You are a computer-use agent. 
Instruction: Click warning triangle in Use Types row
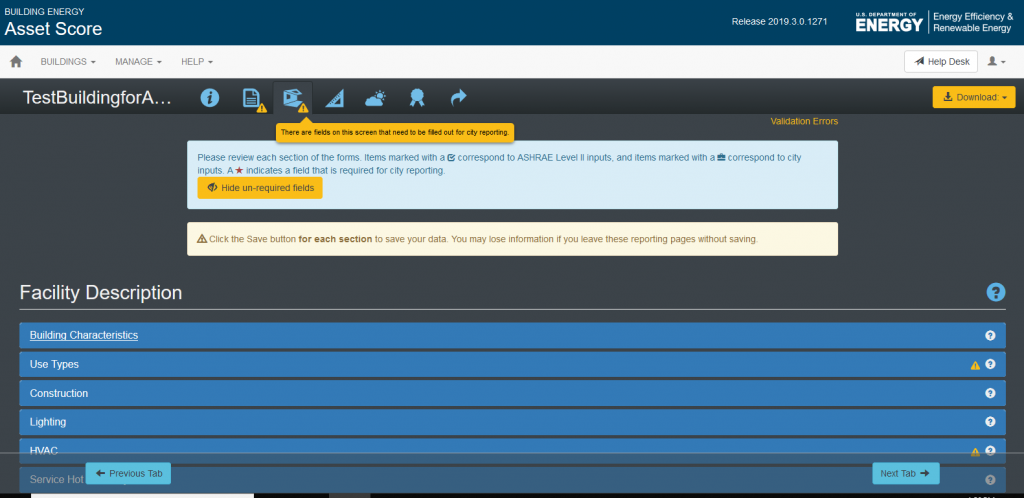tap(975, 366)
